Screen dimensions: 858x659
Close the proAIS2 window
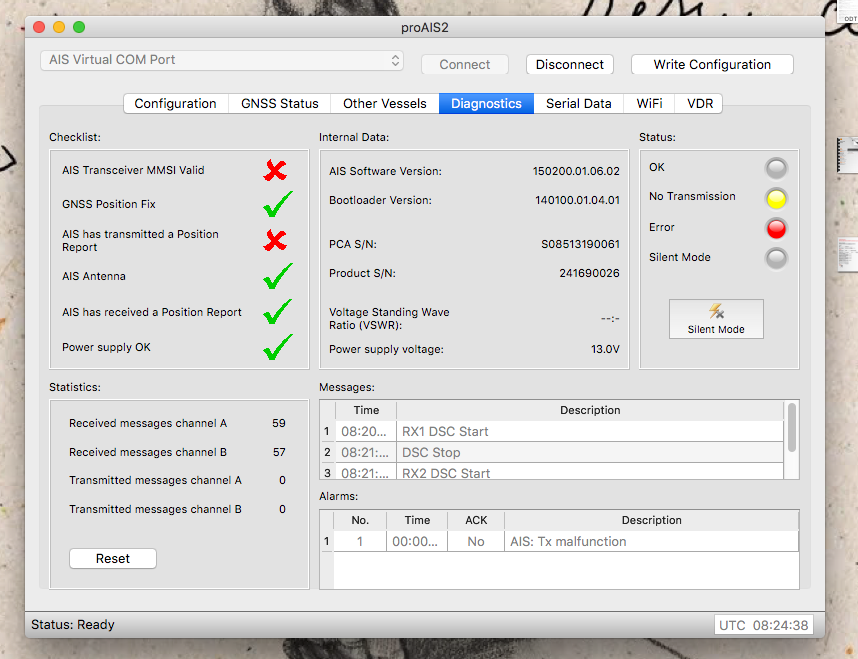(39, 27)
